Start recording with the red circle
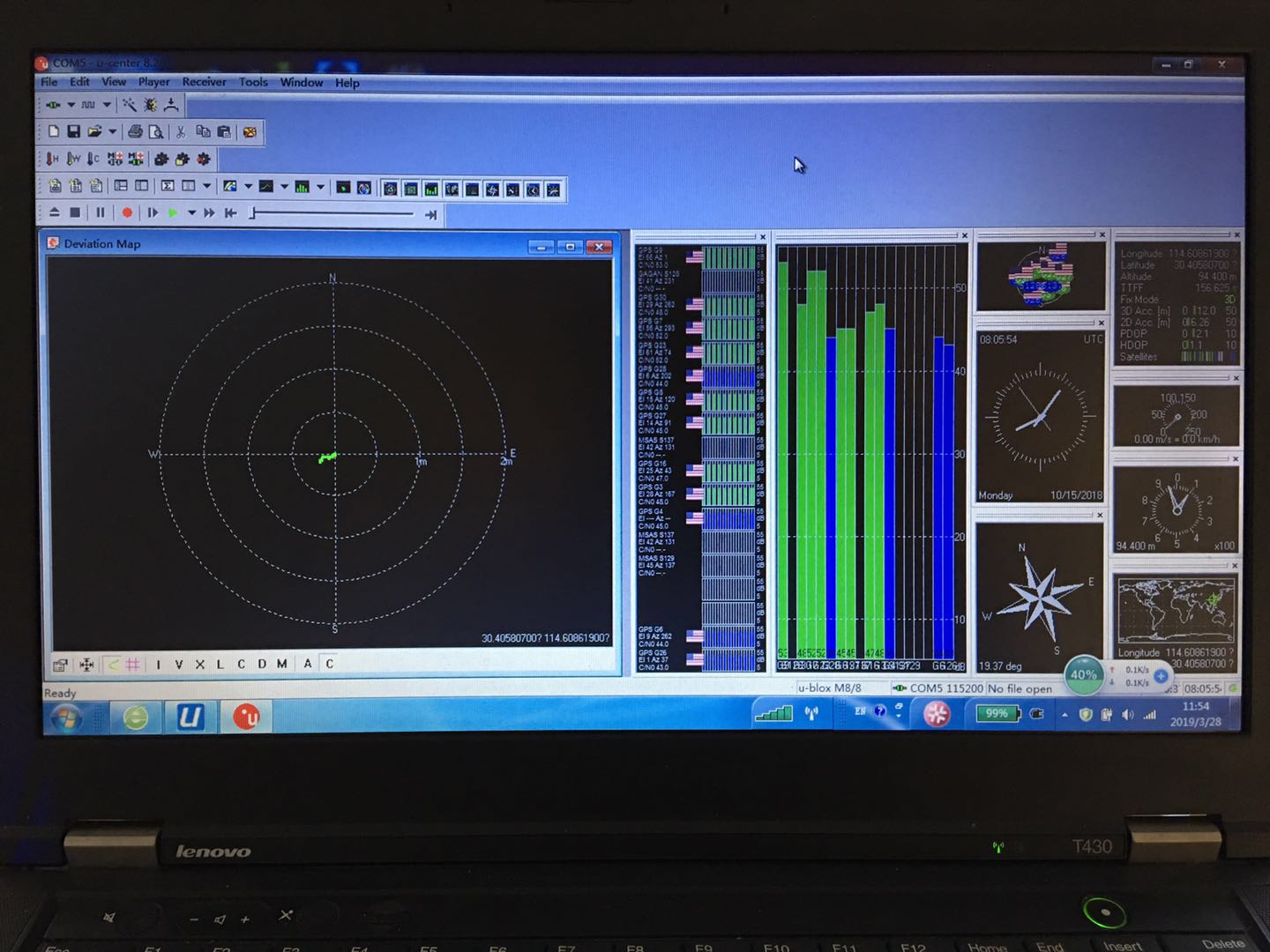 127,212
